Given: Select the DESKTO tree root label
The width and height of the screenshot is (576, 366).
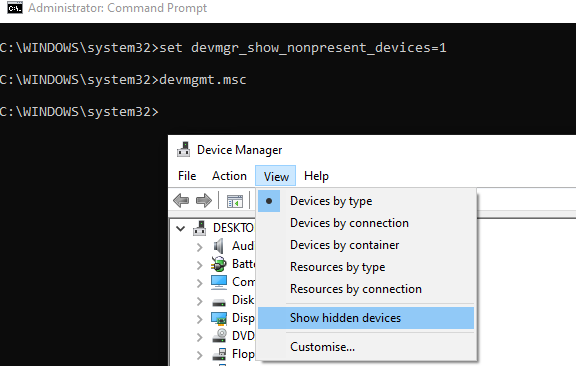Looking at the screenshot, I should tap(233, 228).
